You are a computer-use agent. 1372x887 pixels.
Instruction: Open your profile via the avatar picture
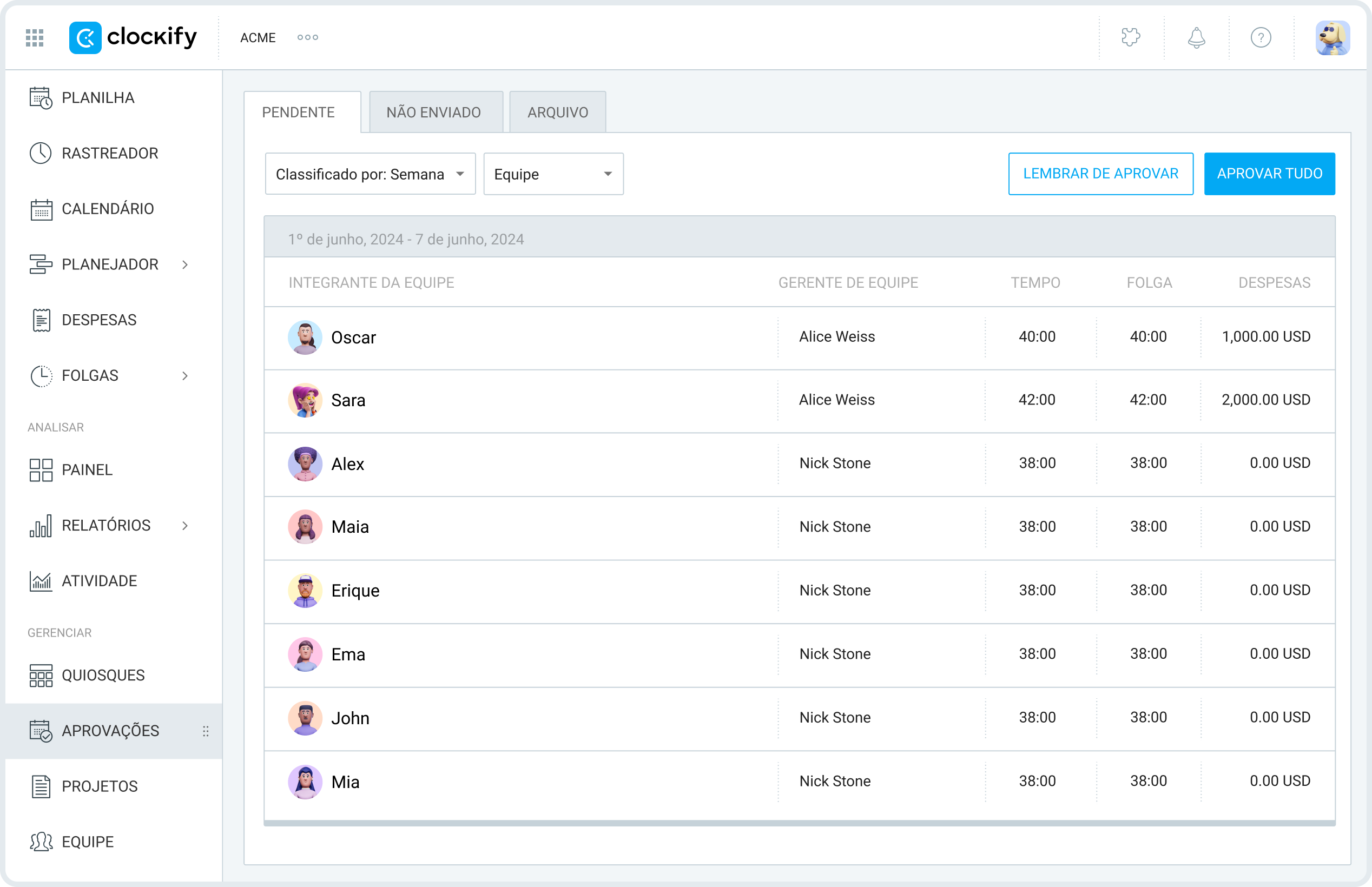pyautogui.click(x=1333, y=37)
